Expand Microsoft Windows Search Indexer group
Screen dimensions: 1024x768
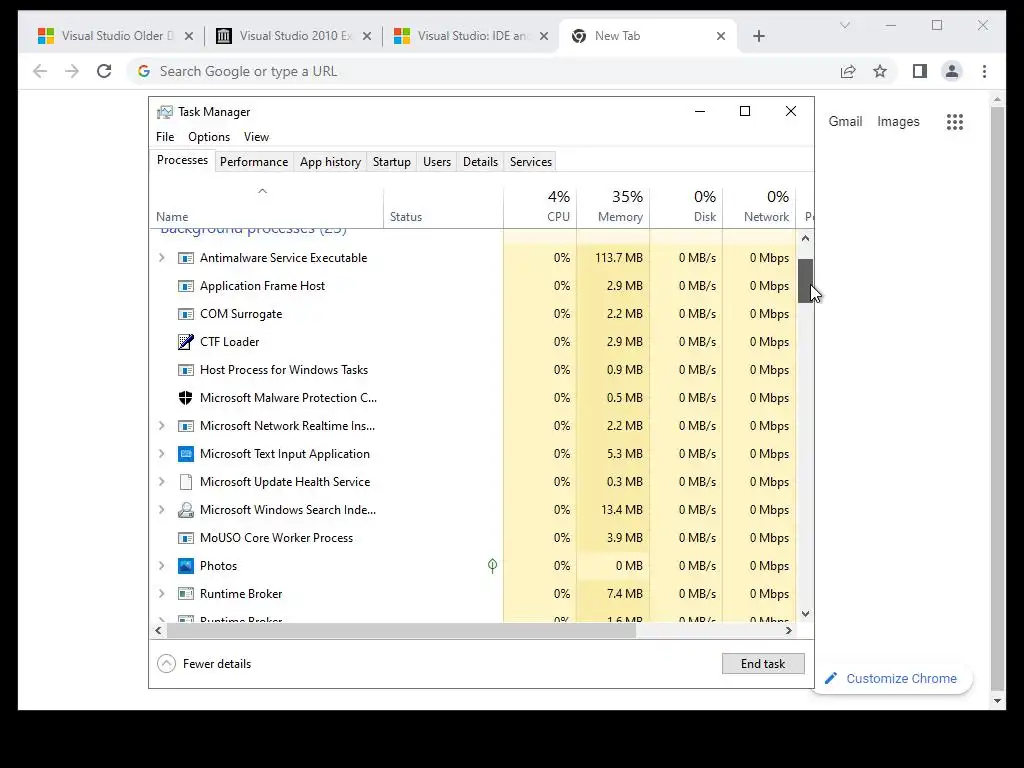click(162, 510)
